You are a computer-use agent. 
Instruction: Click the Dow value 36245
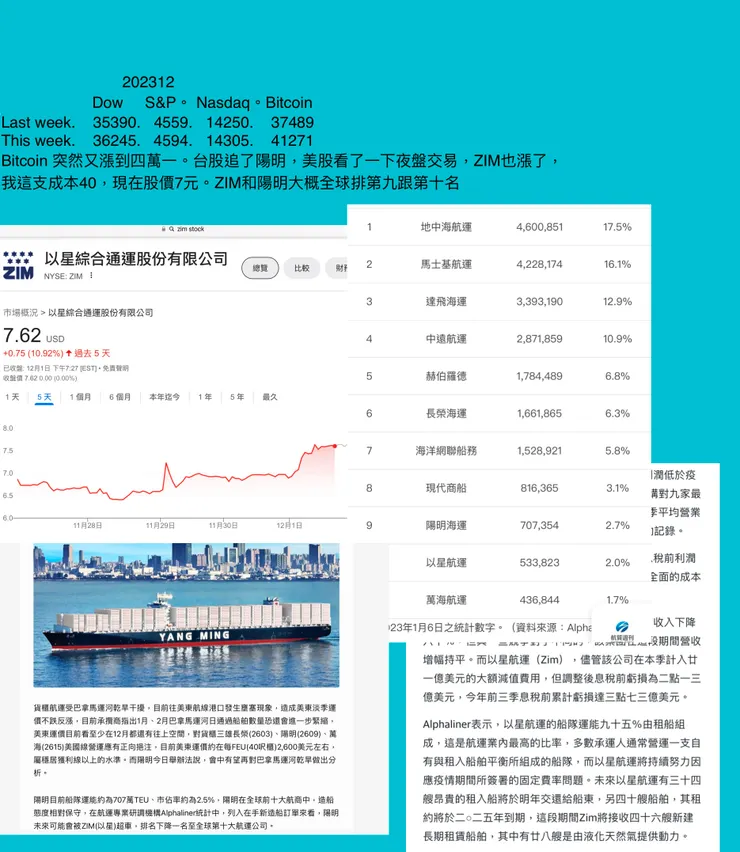(x=116, y=141)
